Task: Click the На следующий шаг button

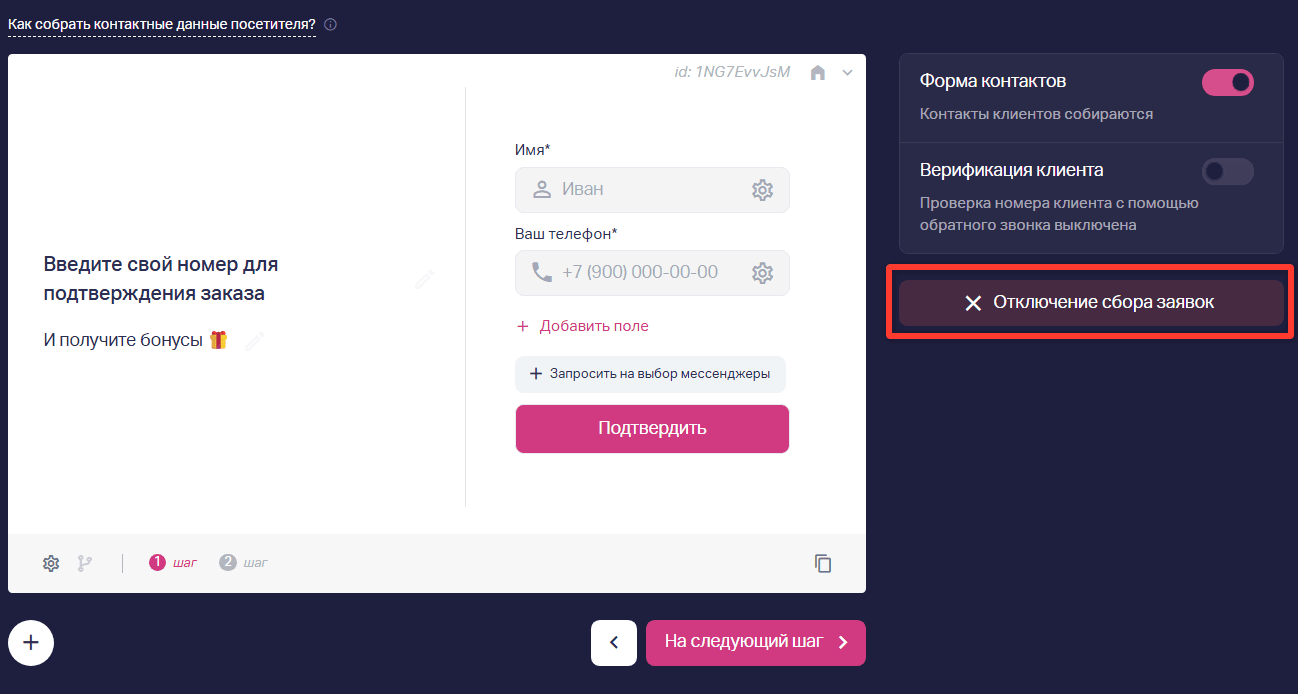Action: click(756, 643)
